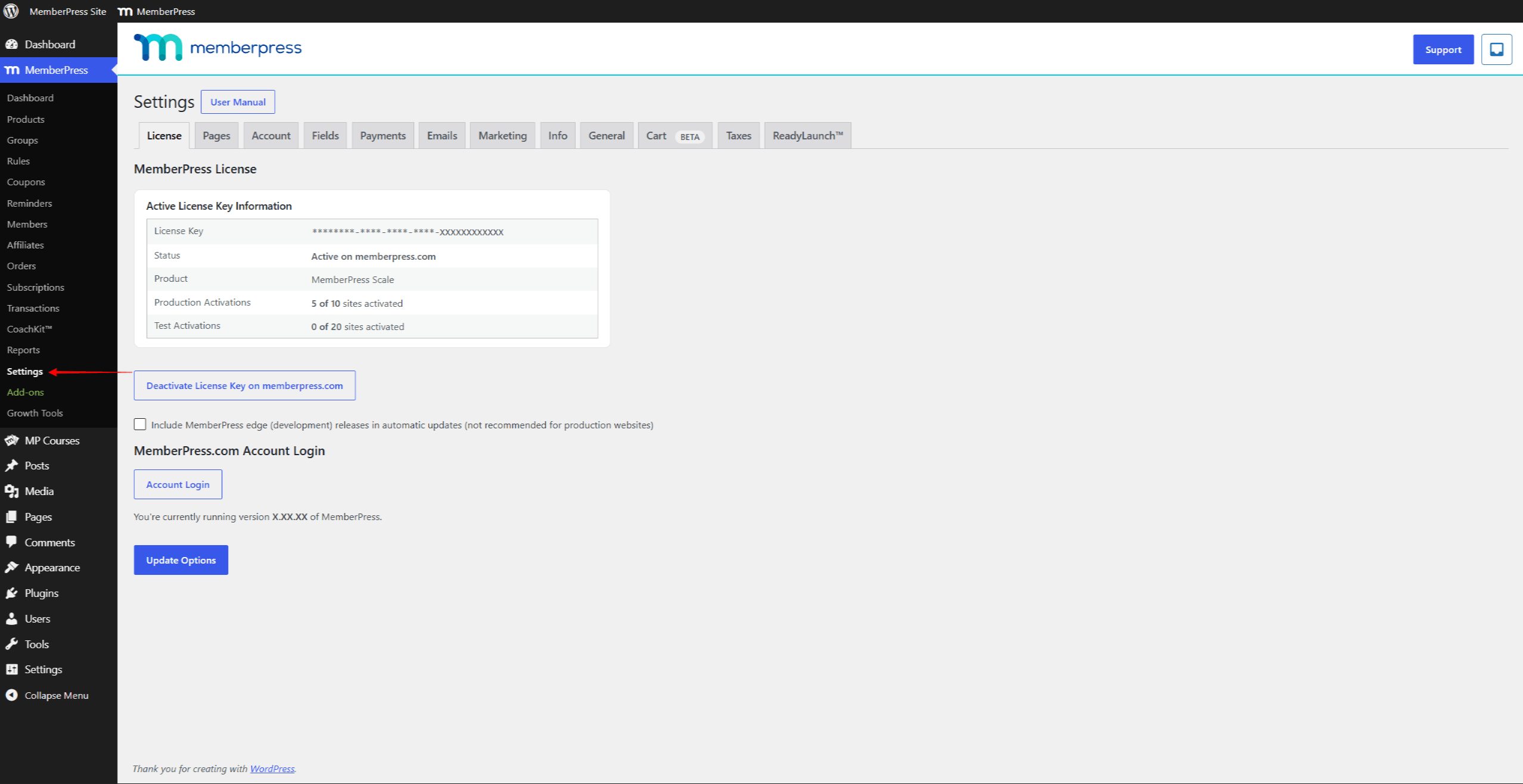
Task: Open the User Manual button
Action: (x=238, y=102)
